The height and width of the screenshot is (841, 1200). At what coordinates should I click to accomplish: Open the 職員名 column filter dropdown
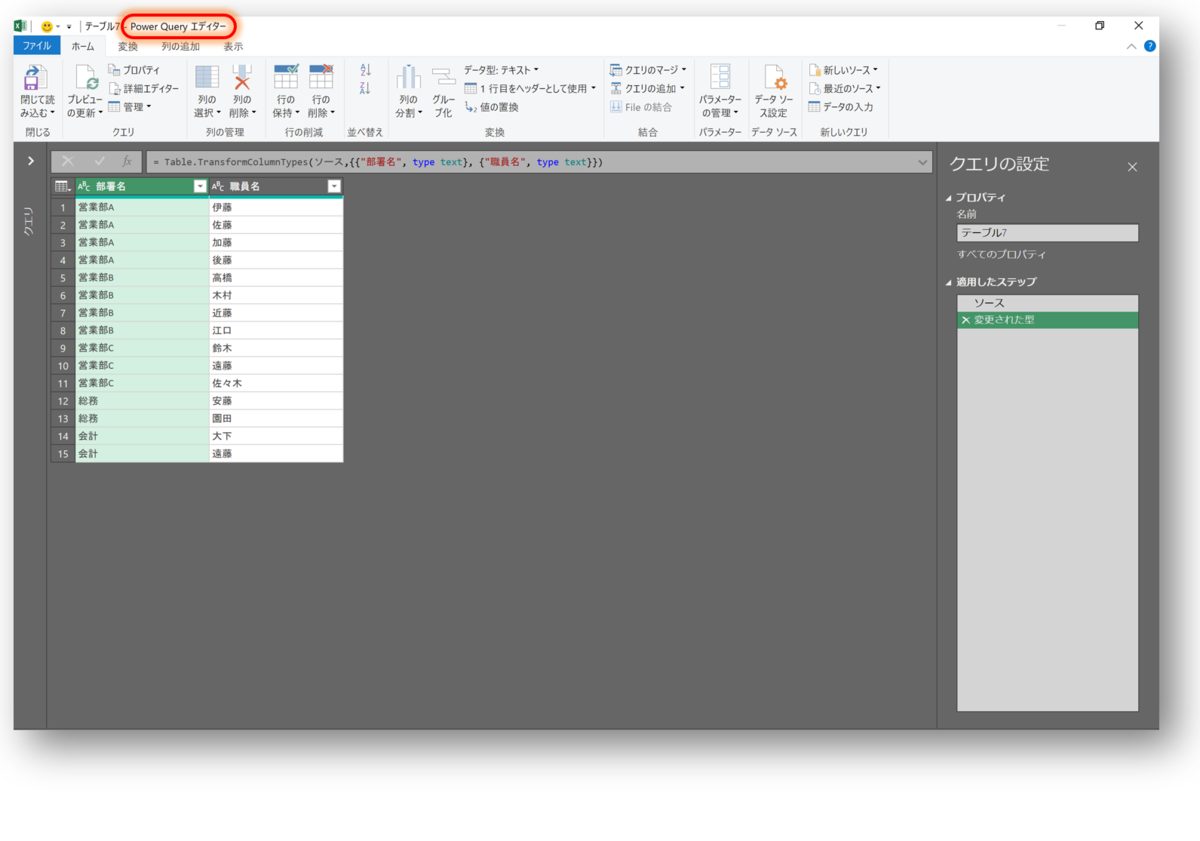[x=334, y=186]
